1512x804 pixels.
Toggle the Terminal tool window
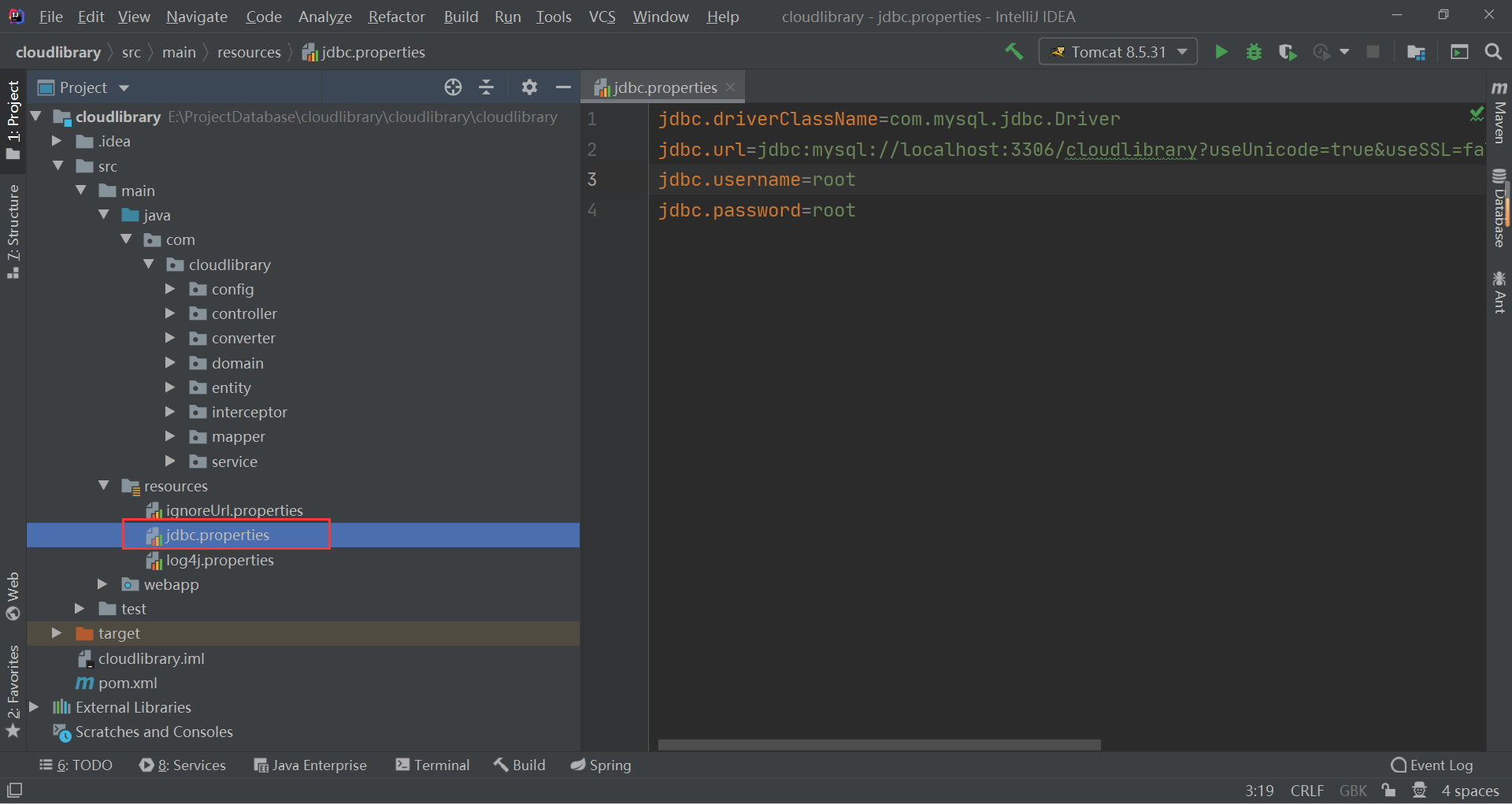click(x=432, y=764)
